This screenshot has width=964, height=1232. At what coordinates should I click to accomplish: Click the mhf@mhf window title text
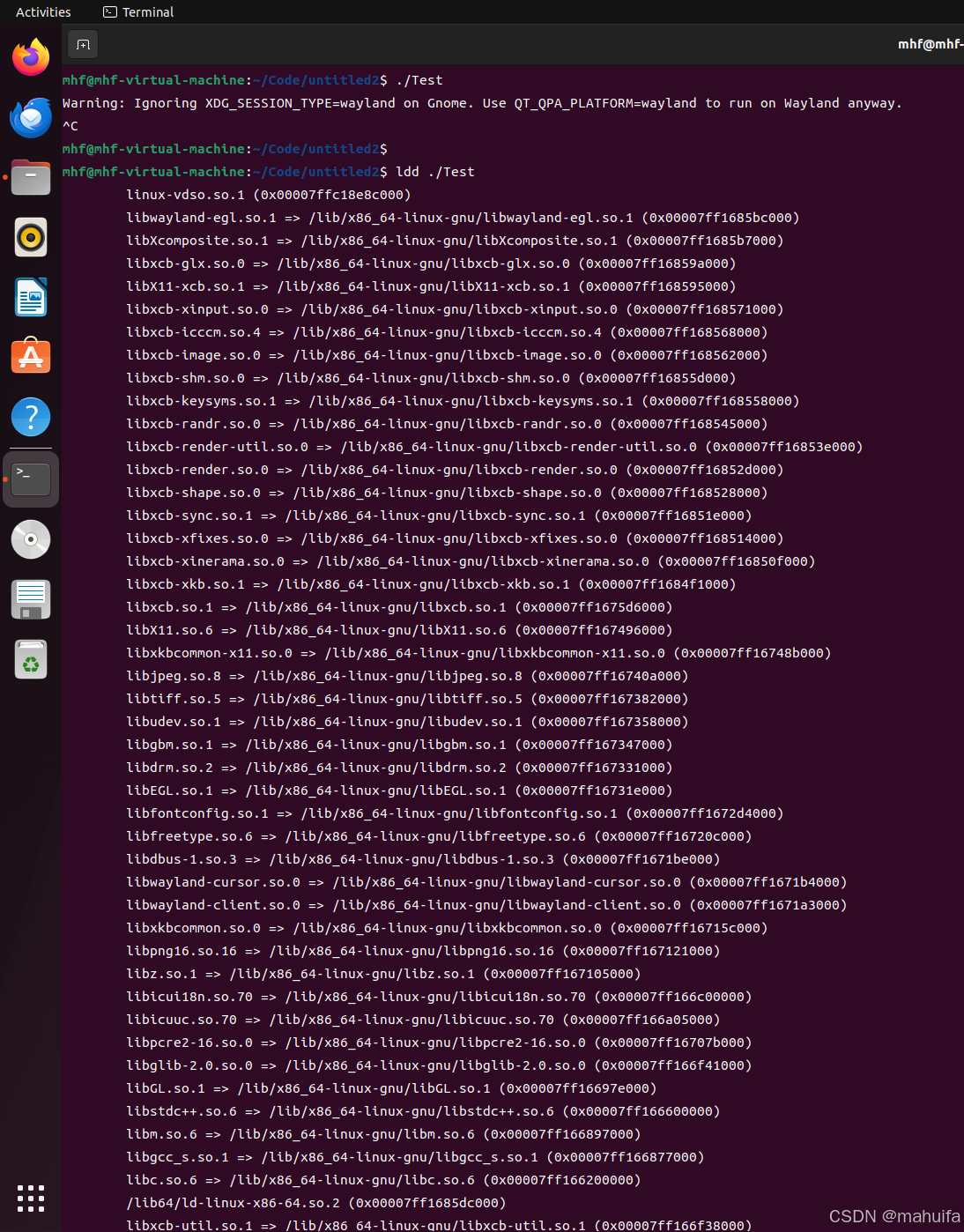click(x=931, y=44)
